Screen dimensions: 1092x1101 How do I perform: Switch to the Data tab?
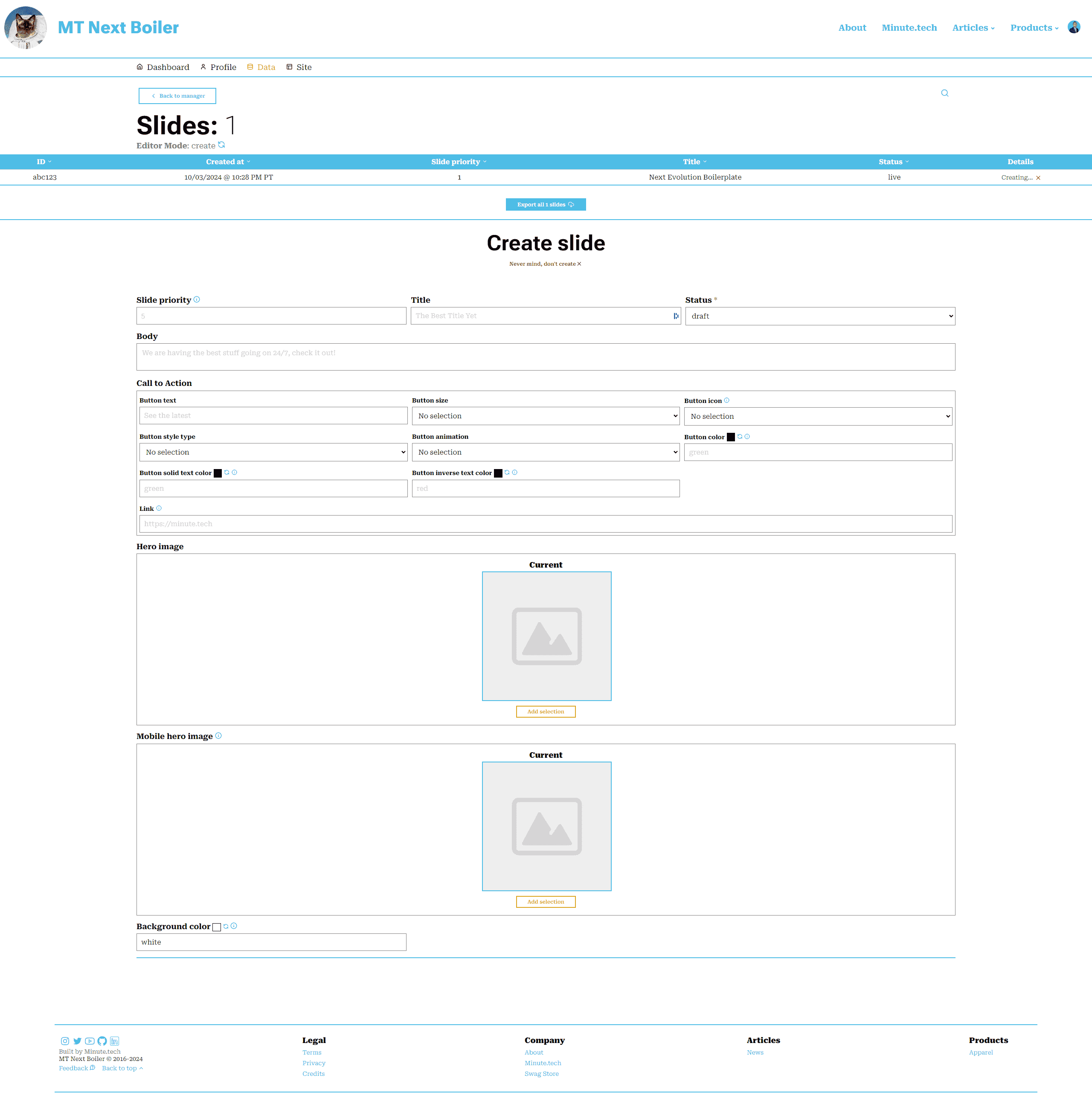click(x=261, y=67)
